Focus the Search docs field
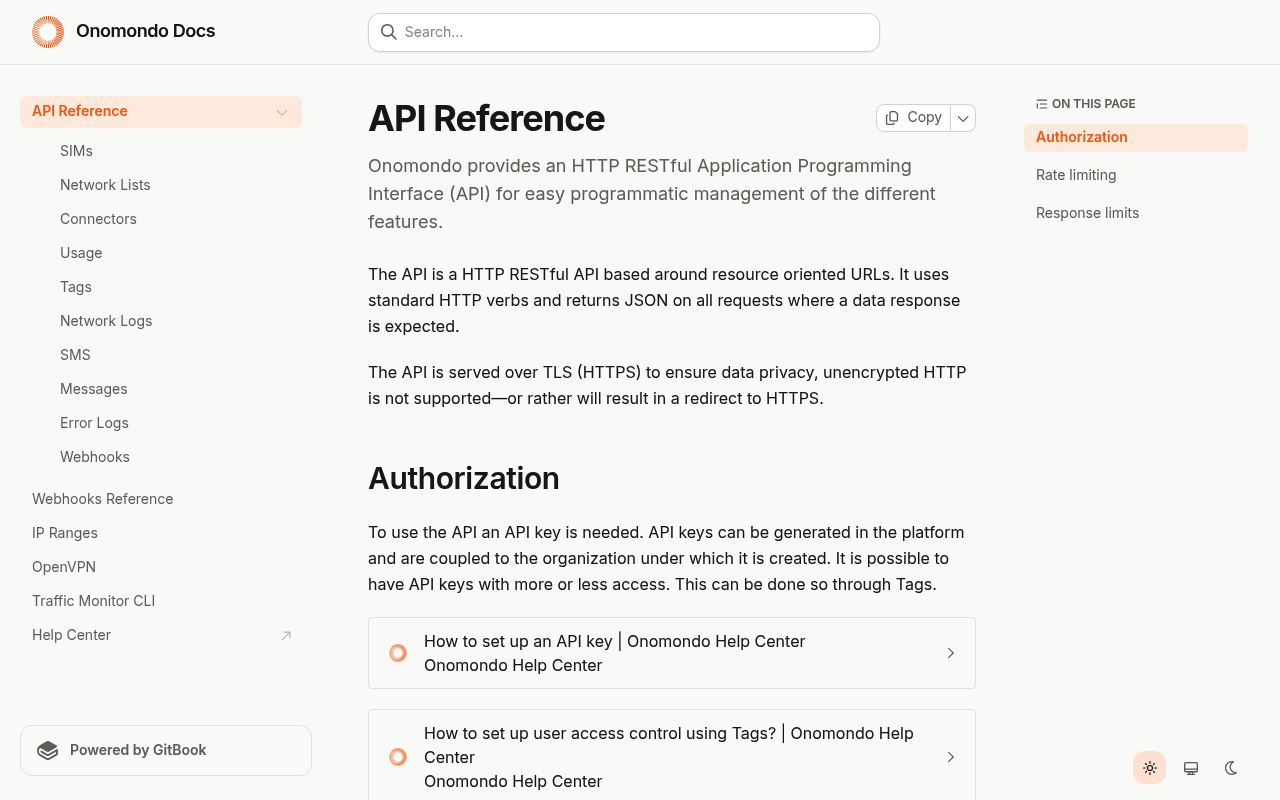The width and height of the screenshot is (1280, 800). coord(624,32)
